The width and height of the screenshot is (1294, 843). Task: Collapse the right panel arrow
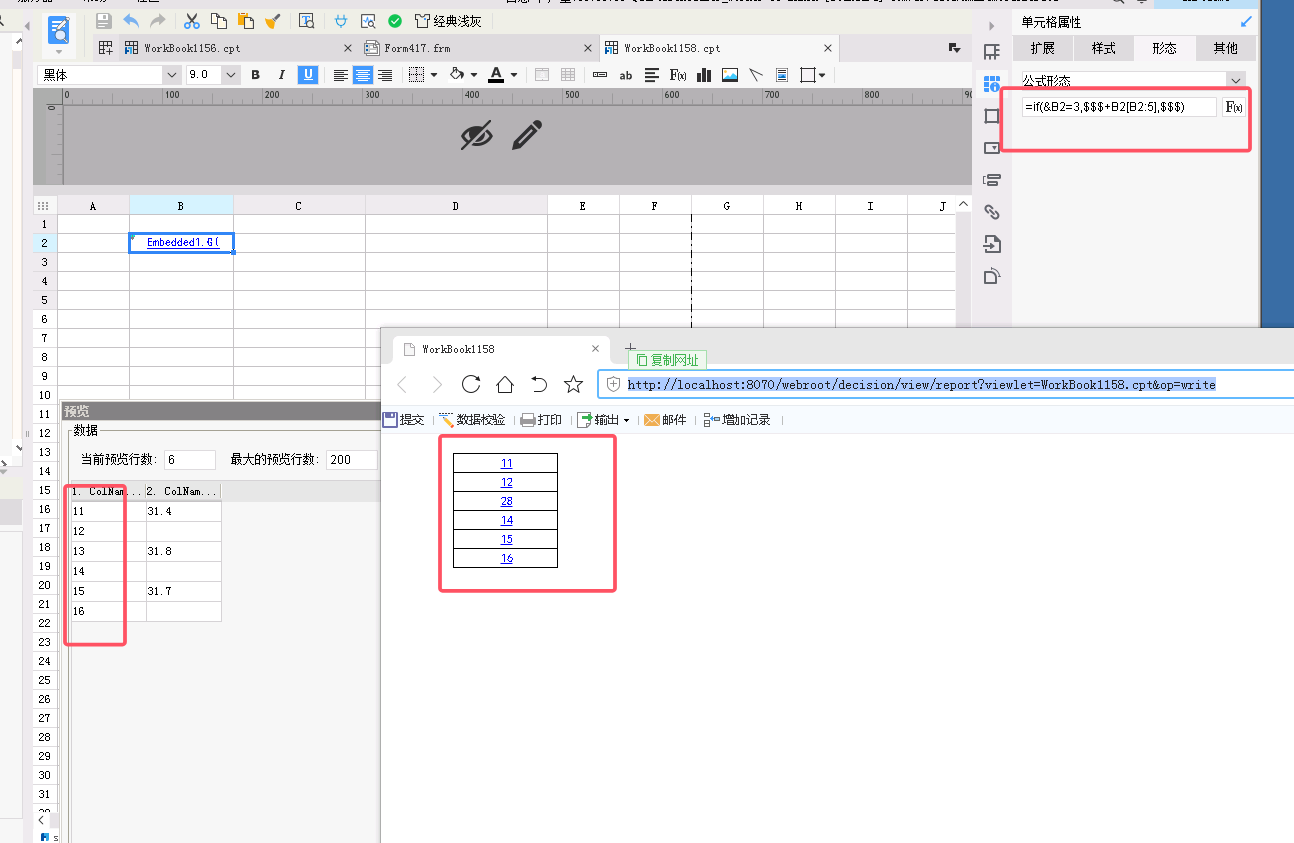pyautogui.click(x=992, y=25)
